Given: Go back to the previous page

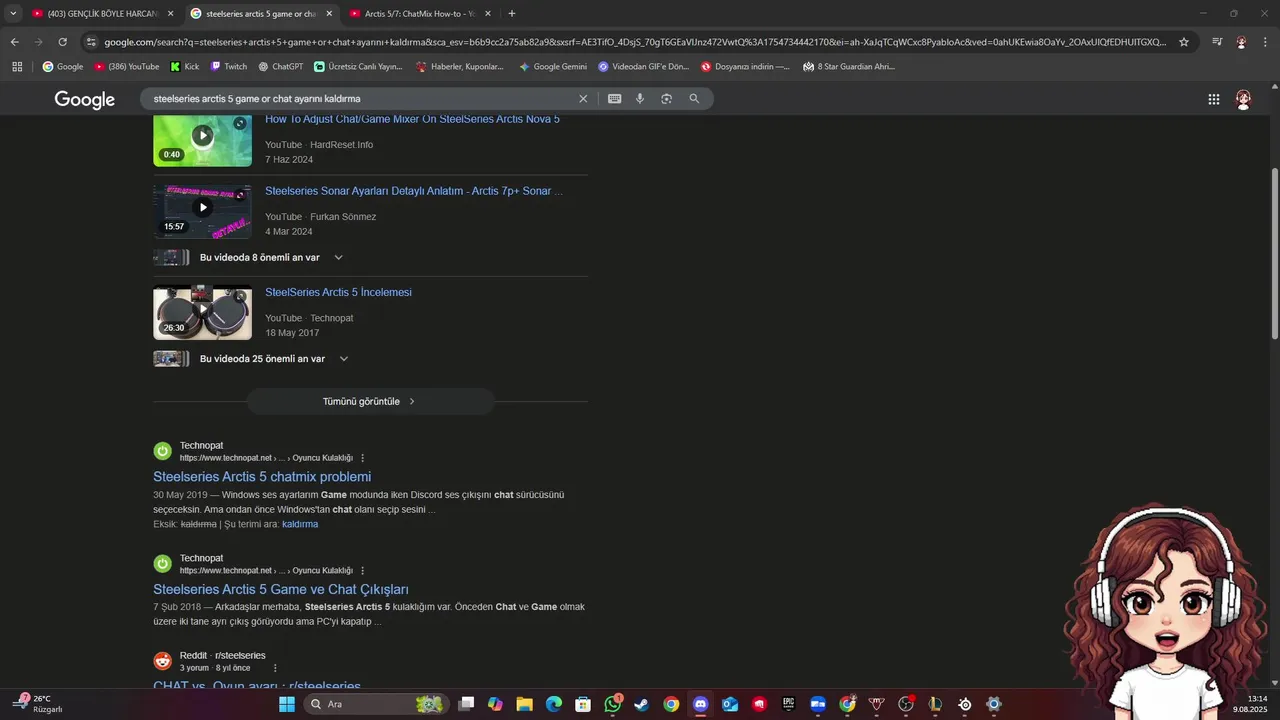Looking at the screenshot, I should pyautogui.click(x=14, y=42).
